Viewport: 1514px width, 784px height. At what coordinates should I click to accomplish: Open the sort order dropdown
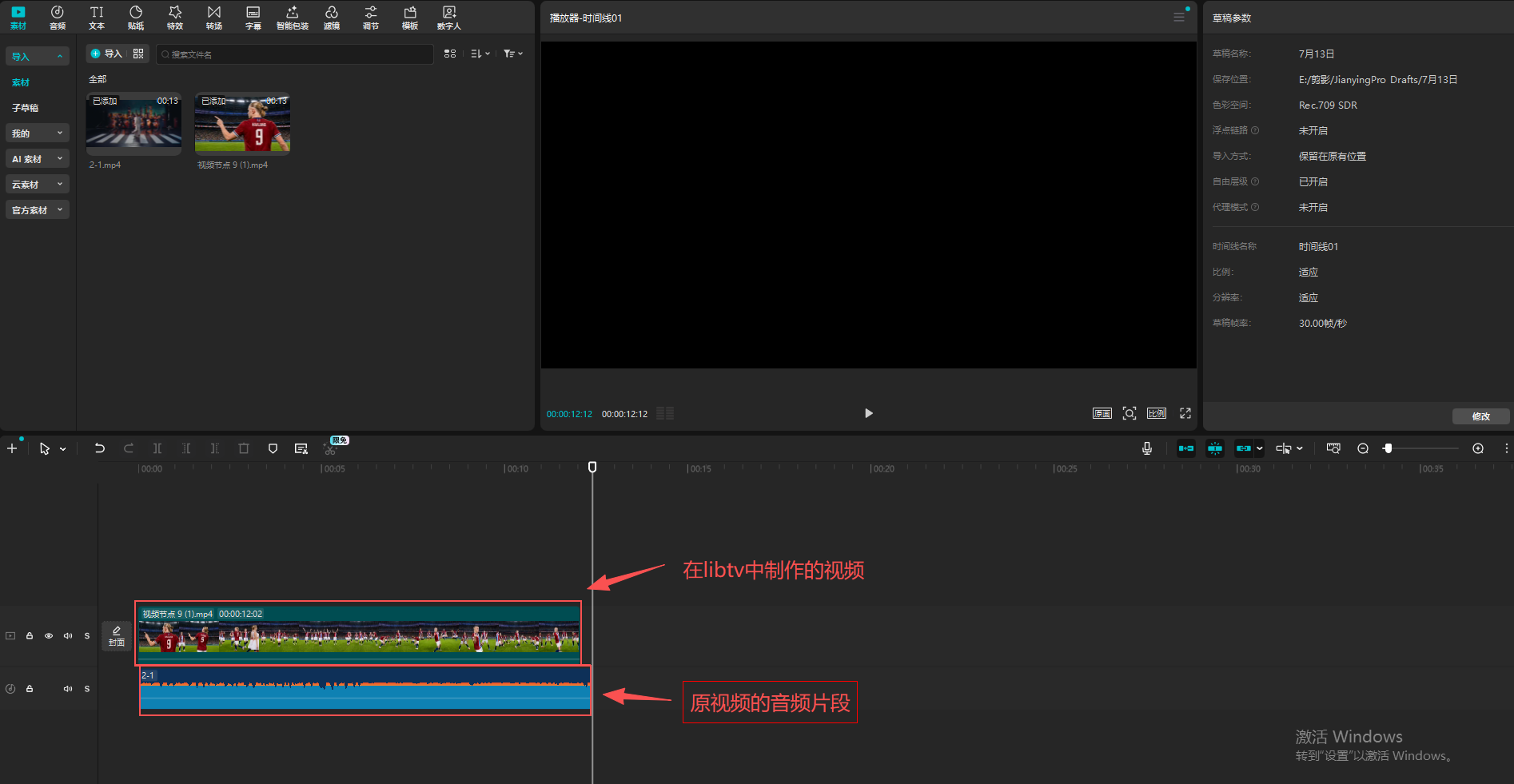tap(480, 54)
